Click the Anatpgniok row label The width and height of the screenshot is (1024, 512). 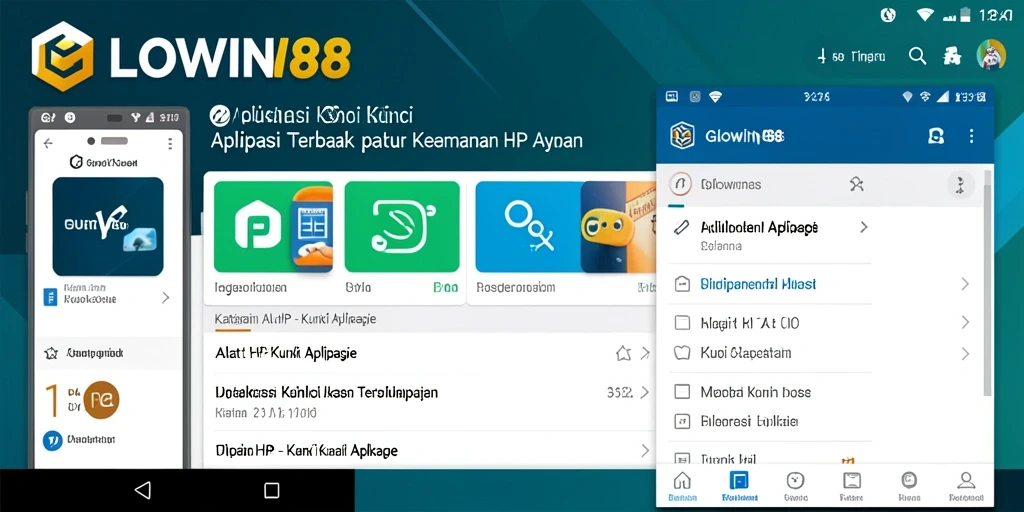coord(95,353)
